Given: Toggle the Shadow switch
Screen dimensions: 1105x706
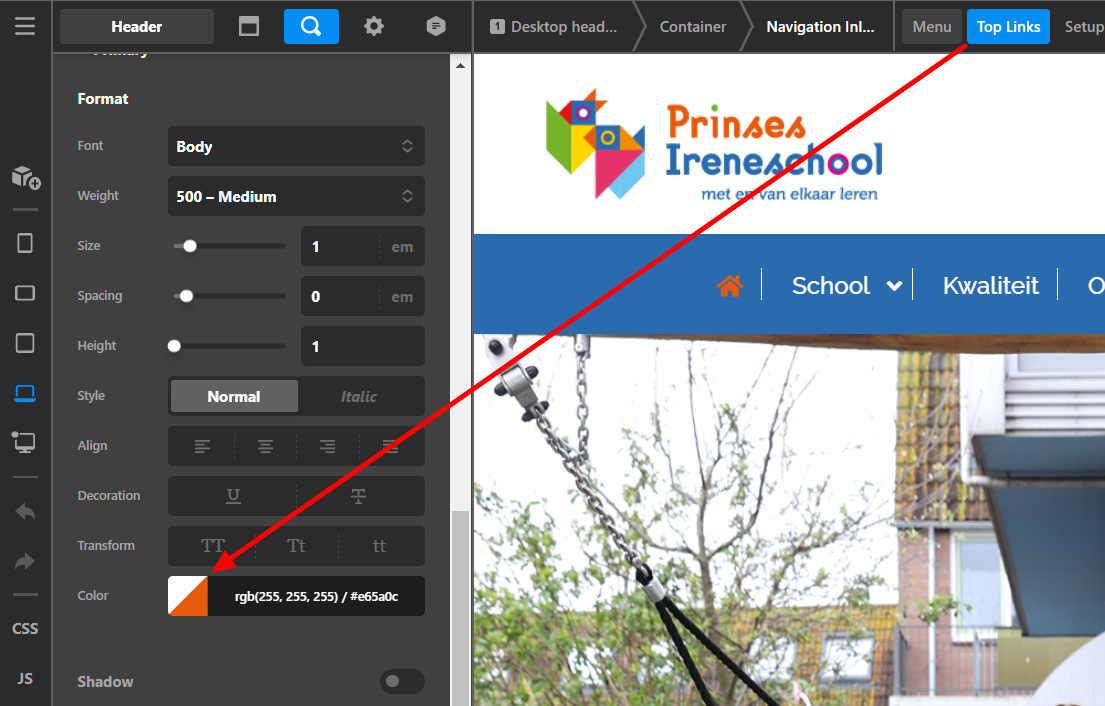Looking at the screenshot, I should click(x=402, y=681).
